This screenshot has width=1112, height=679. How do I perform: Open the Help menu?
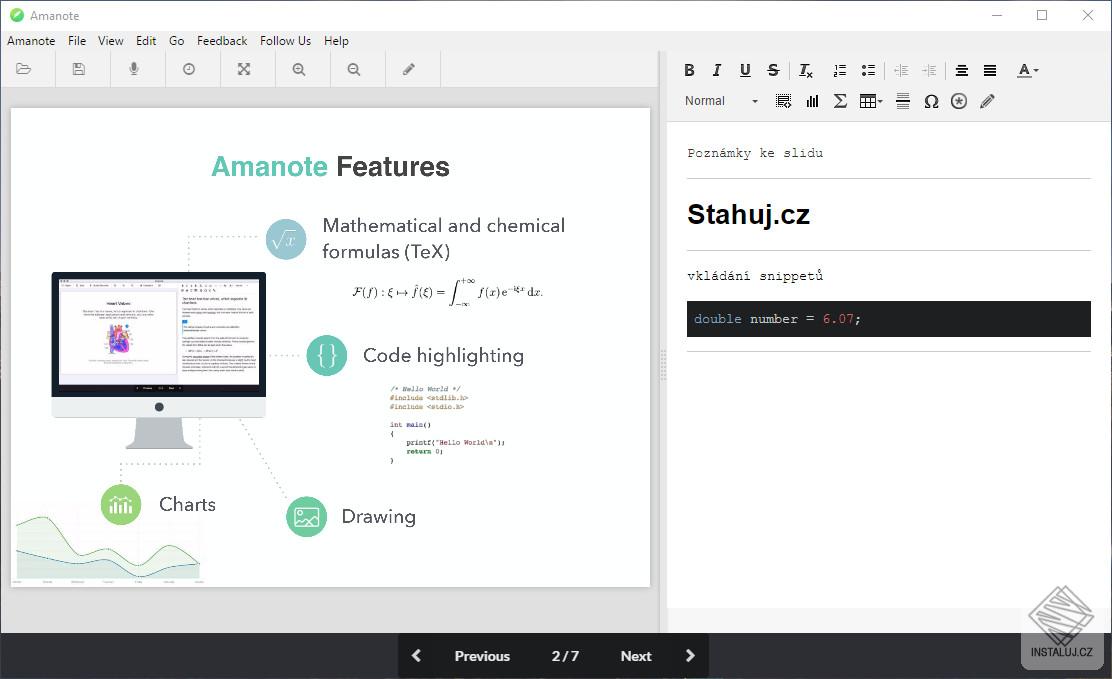tap(336, 40)
